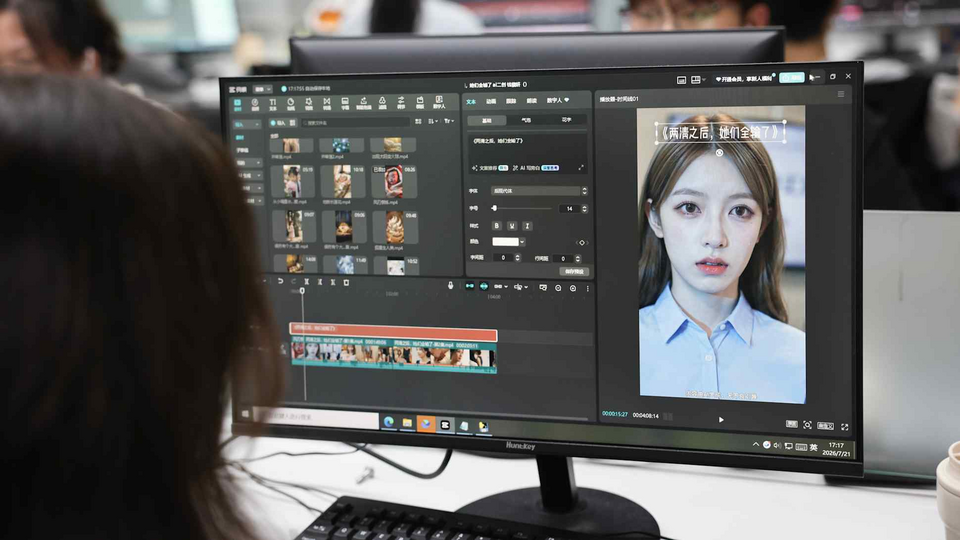
Task: Open File Explorer from the taskbar
Action: [x=407, y=422]
